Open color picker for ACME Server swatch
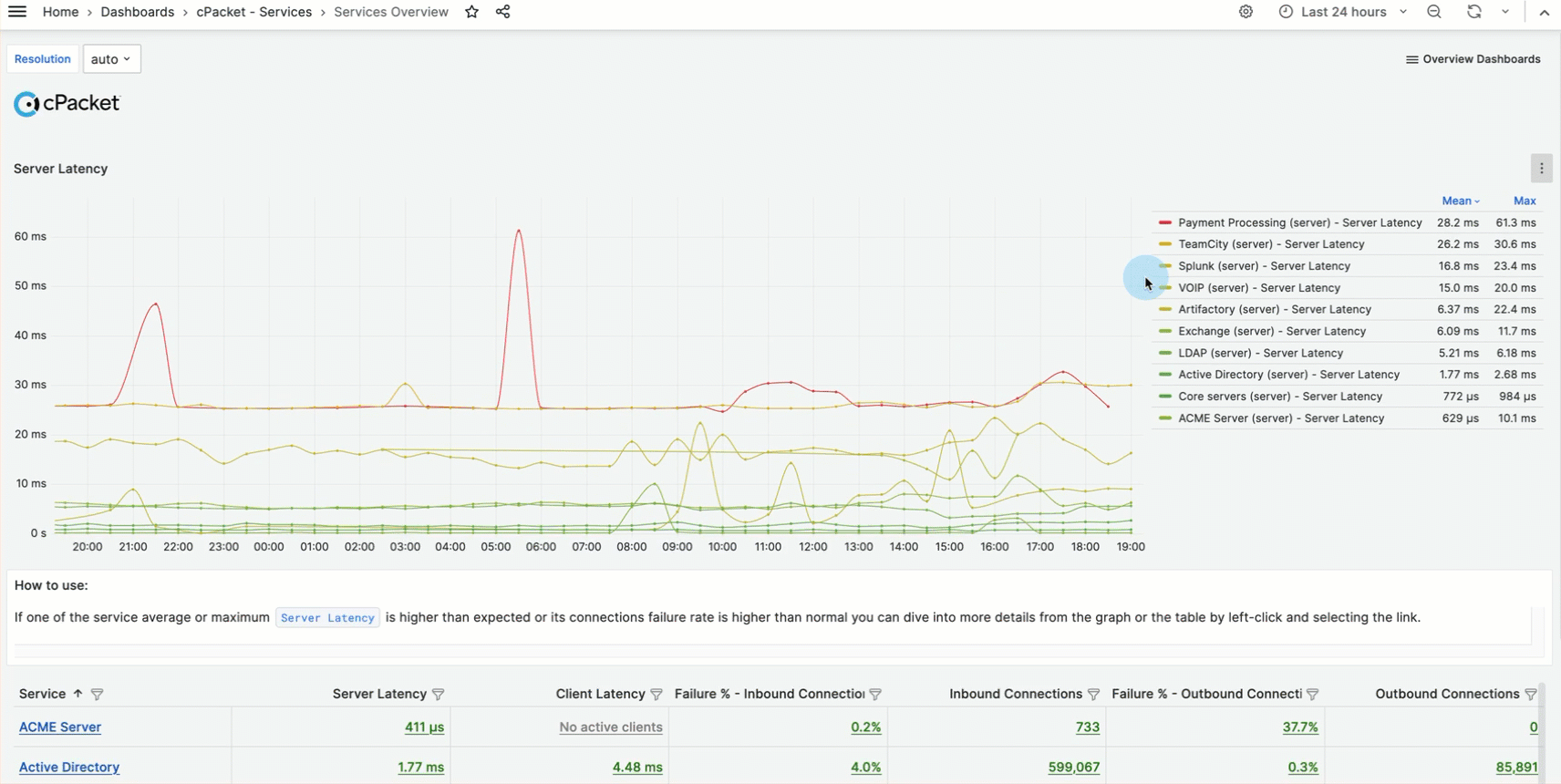This screenshot has width=1561, height=784. click(1164, 418)
